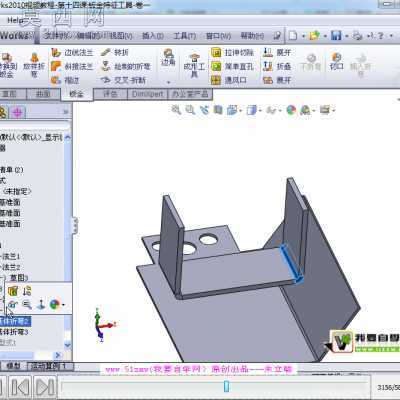Open the Edit Appearance color-ball dropdown in view toolbar
Image resolution: width=400 pixels, height=400 pixels.
click(x=291, y=110)
